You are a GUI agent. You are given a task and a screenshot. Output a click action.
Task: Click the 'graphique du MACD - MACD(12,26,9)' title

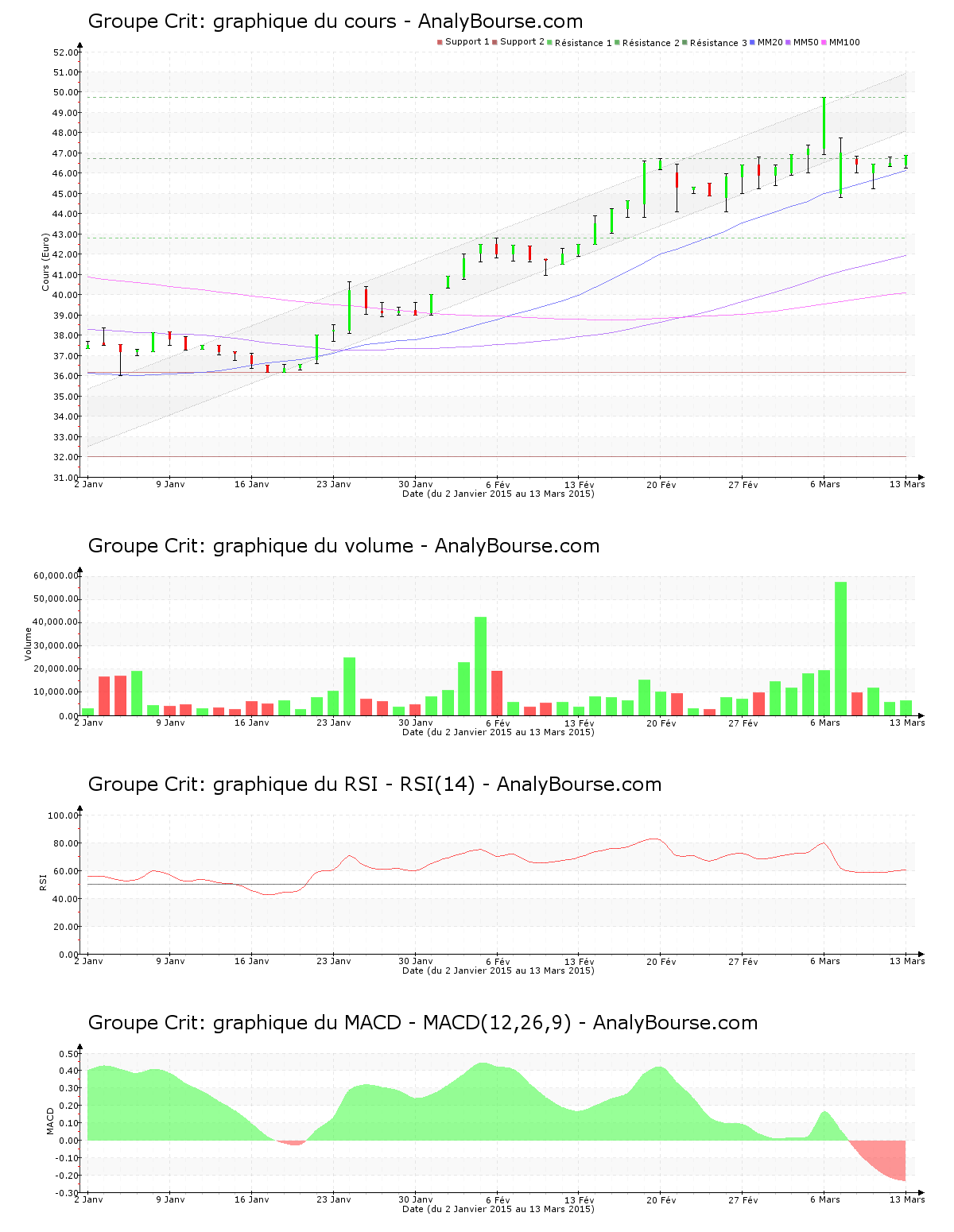[423, 1023]
